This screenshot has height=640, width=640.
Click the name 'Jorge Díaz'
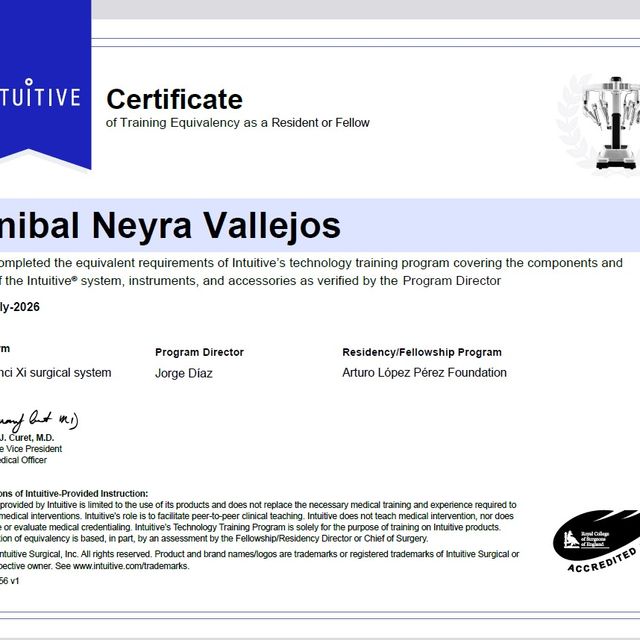[x=184, y=373]
